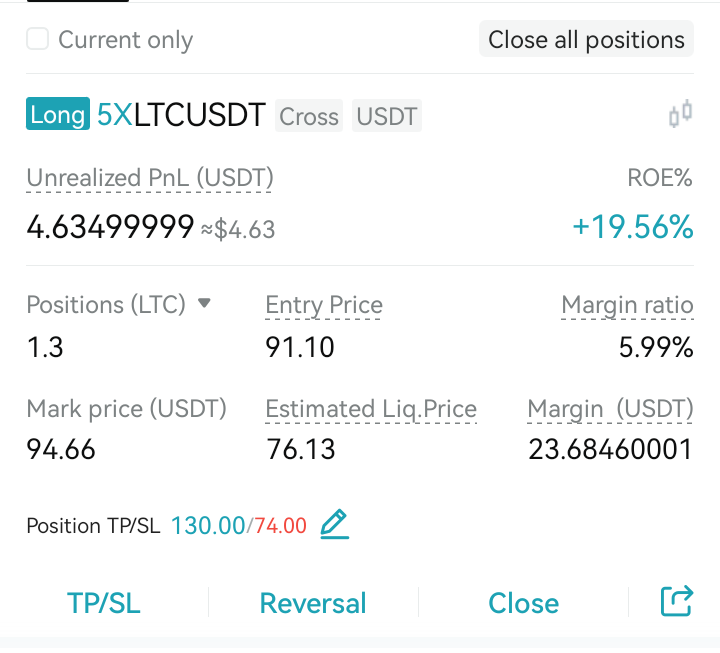The image size is (720, 653).
Task: Open the 5XLTCUSDT pair name
Action: tap(181, 114)
